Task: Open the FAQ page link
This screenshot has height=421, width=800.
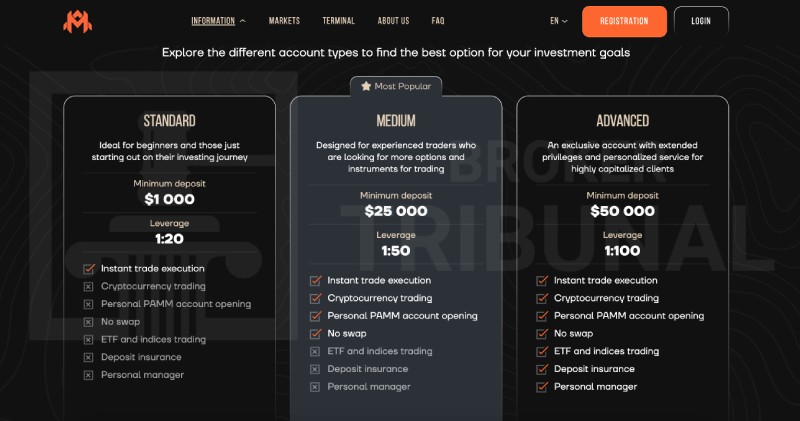Action: pyautogui.click(x=438, y=21)
